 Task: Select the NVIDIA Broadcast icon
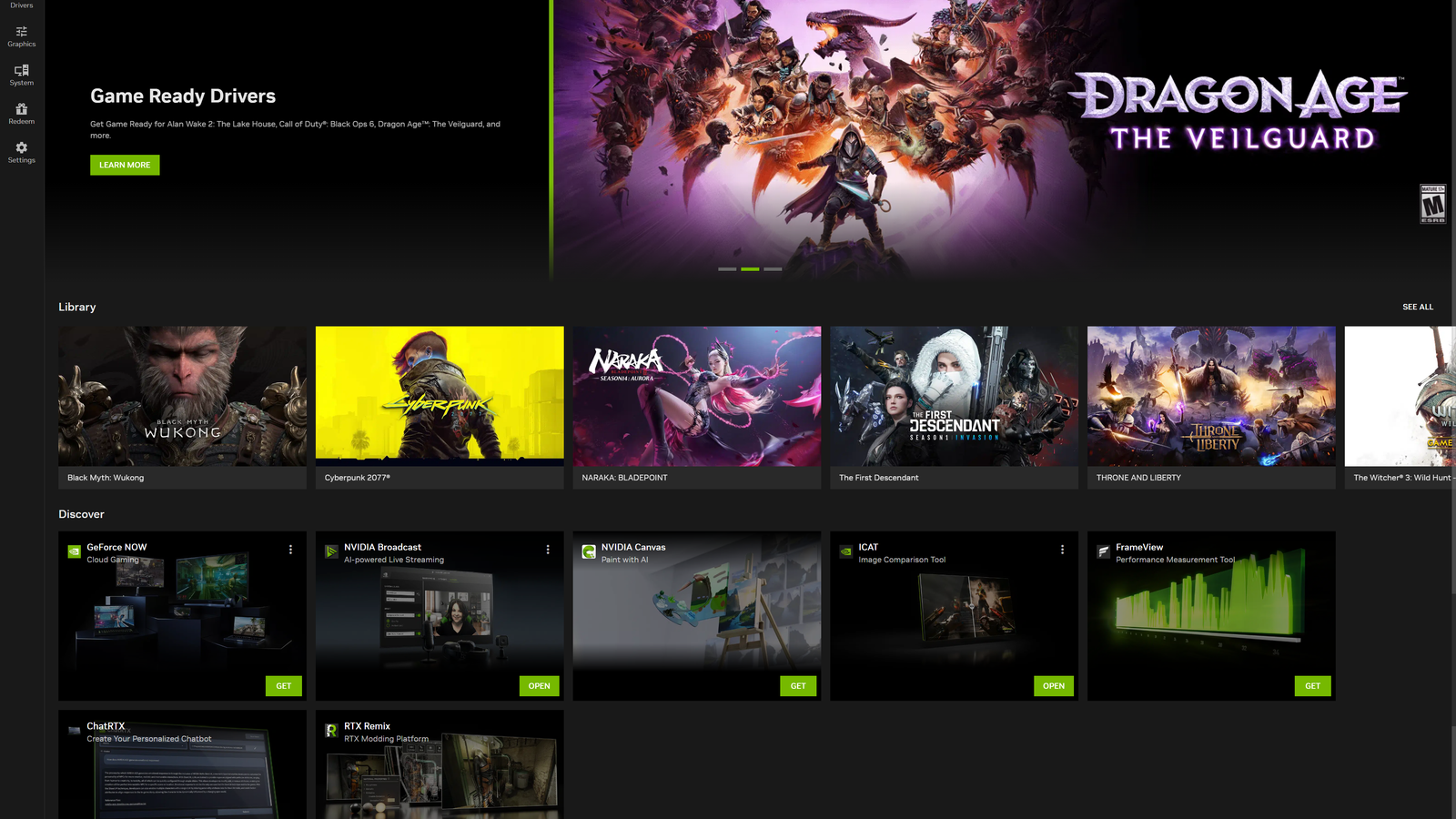[x=331, y=550]
